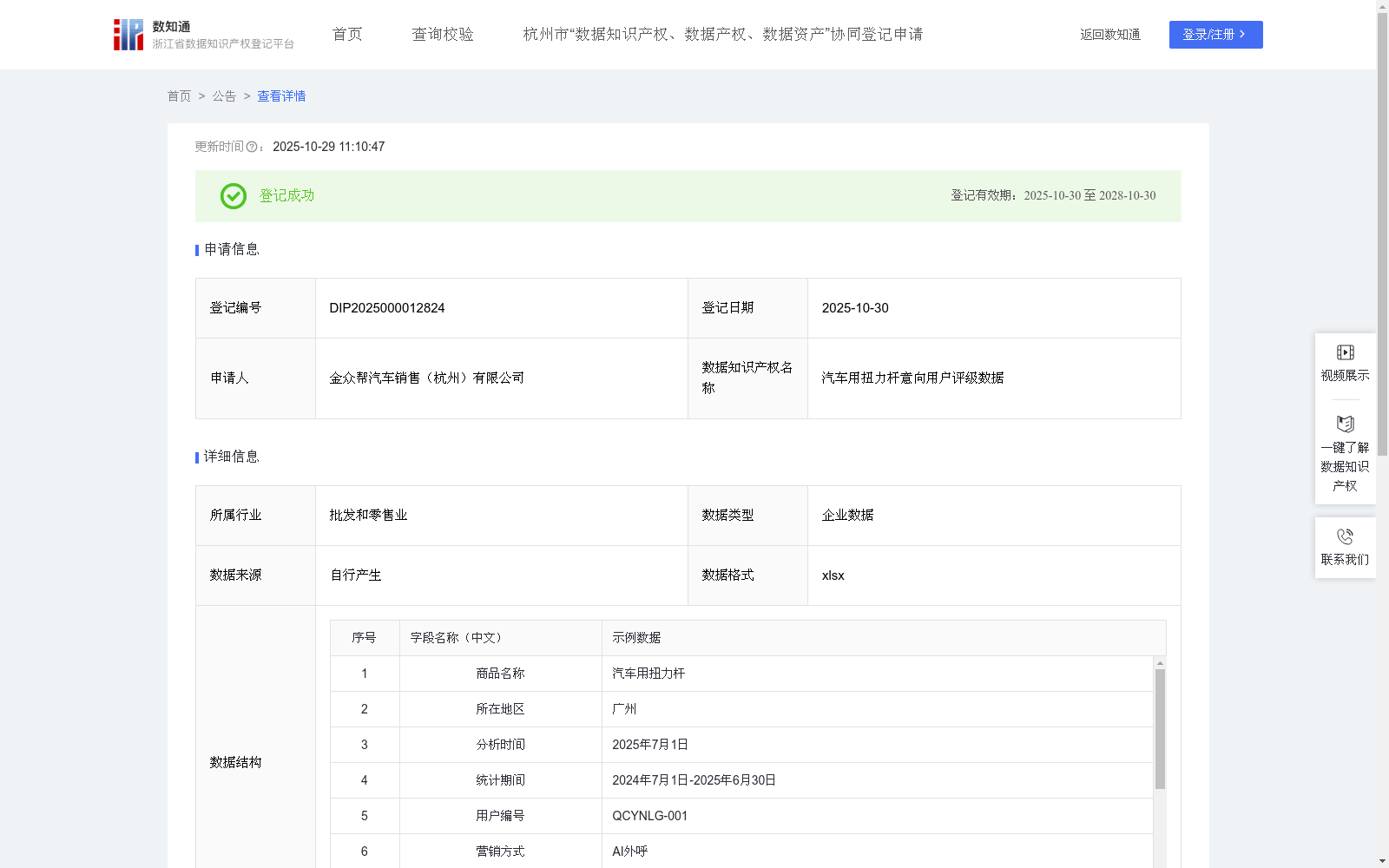
Task: Click the 数知通 platform logo
Action: coord(204,35)
